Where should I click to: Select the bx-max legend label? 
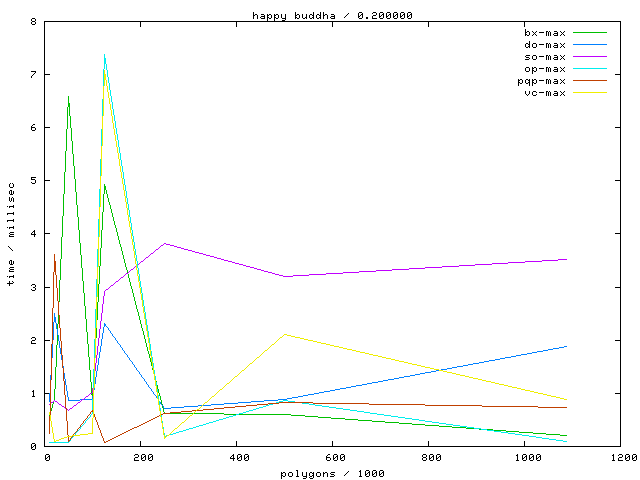(544, 33)
